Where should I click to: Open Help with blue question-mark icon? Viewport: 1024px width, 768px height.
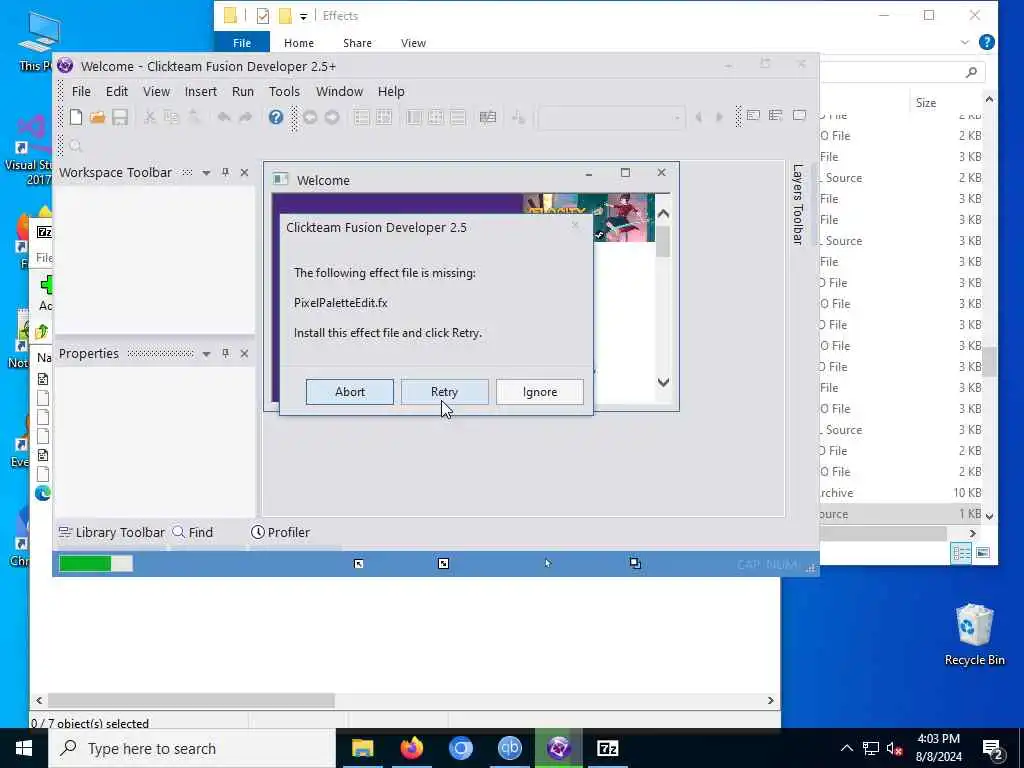[276, 117]
